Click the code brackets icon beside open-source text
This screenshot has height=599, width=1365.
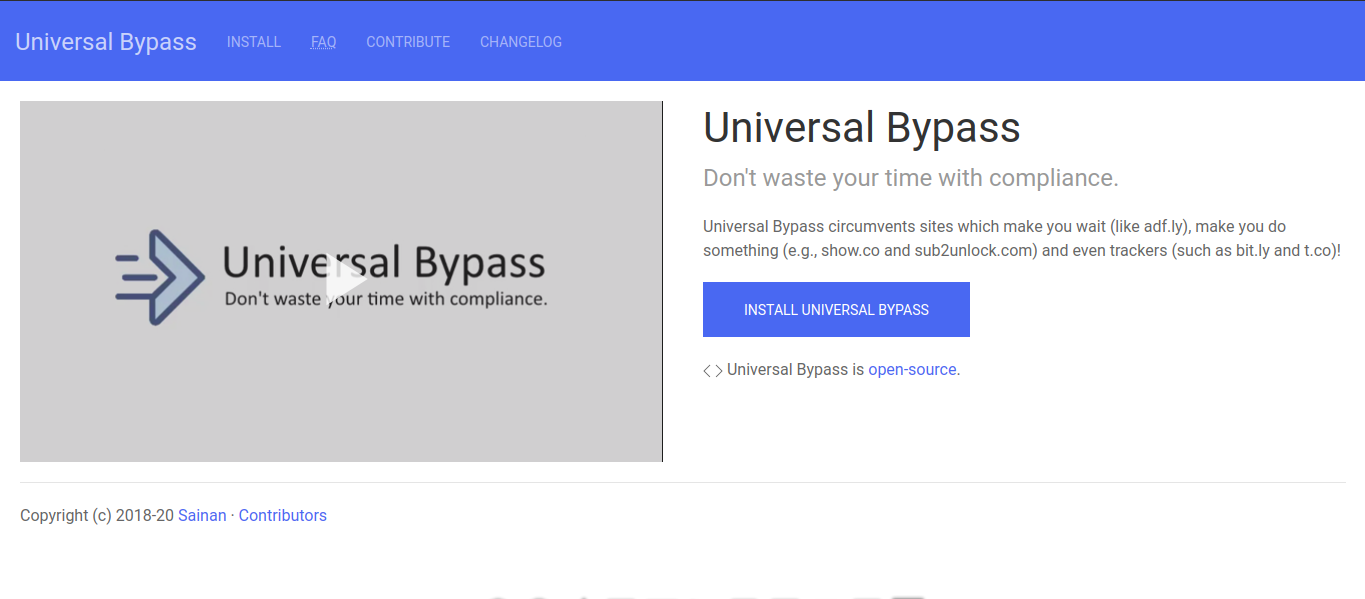pos(712,371)
